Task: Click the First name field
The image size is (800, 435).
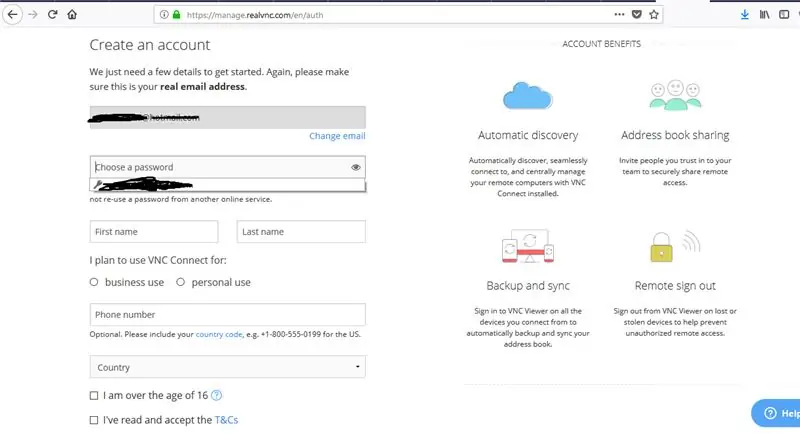Action: click(154, 232)
